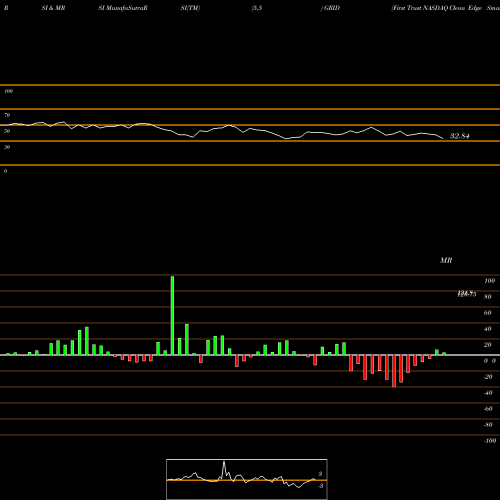500x500 pixels.
Task: Click the 'First Trust NASDAQ Clean Edge' title
Action: point(437,8)
